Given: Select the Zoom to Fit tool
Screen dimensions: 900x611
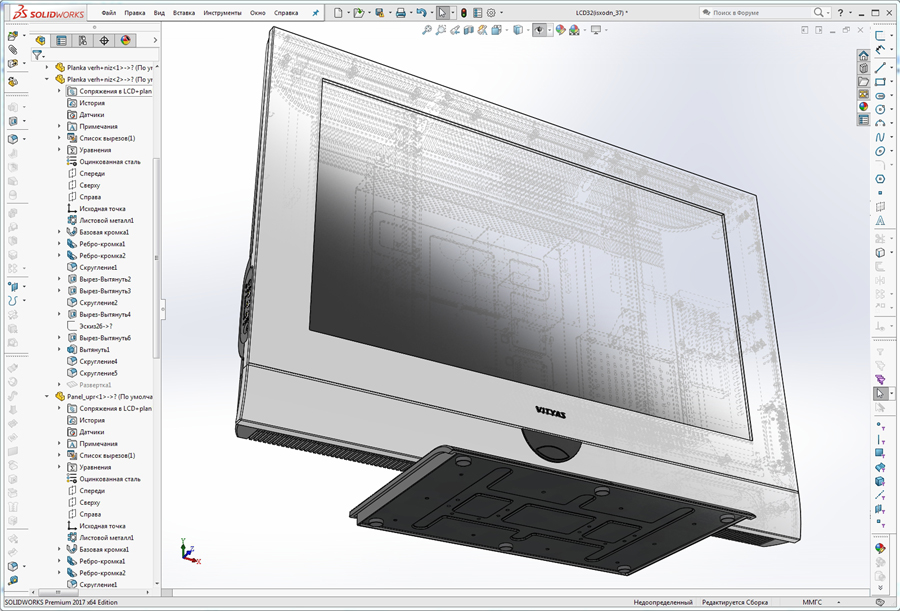Looking at the screenshot, I should pyautogui.click(x=427, y=30).
